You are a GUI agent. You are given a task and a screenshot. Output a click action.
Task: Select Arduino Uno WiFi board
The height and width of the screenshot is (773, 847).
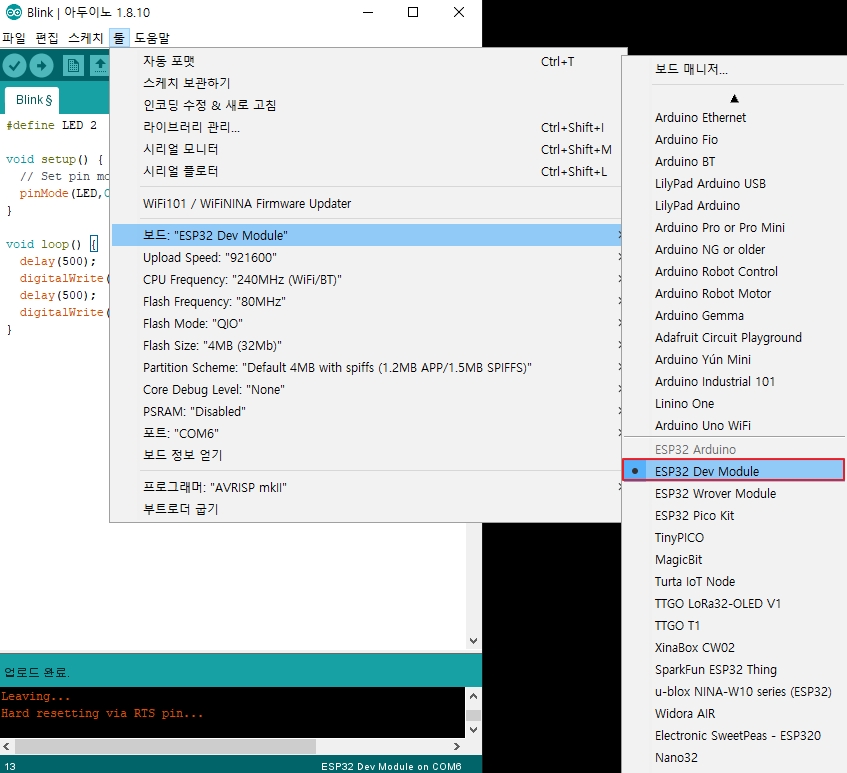(733, 426)
